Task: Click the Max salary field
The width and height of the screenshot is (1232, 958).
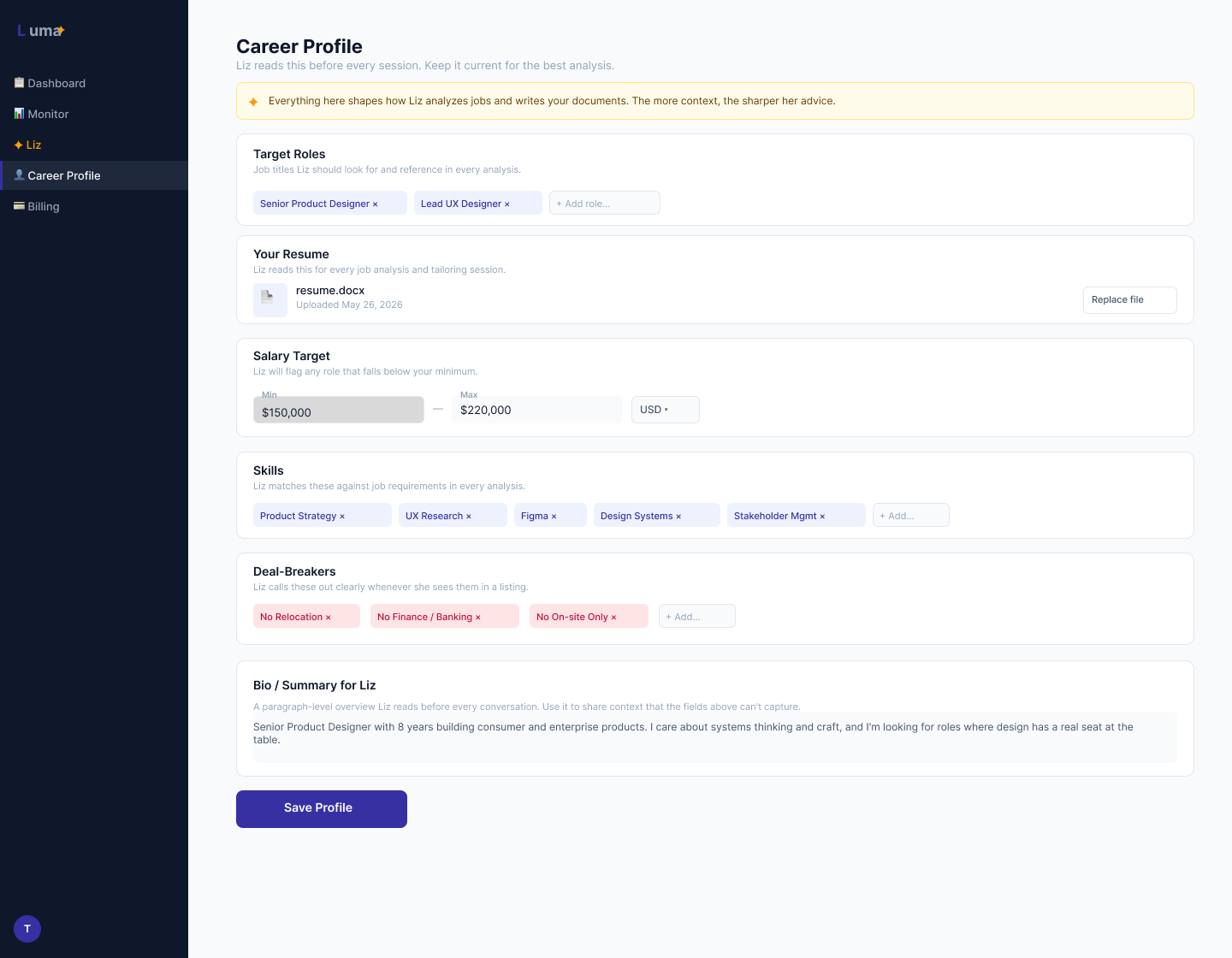Action: point(537,410)
